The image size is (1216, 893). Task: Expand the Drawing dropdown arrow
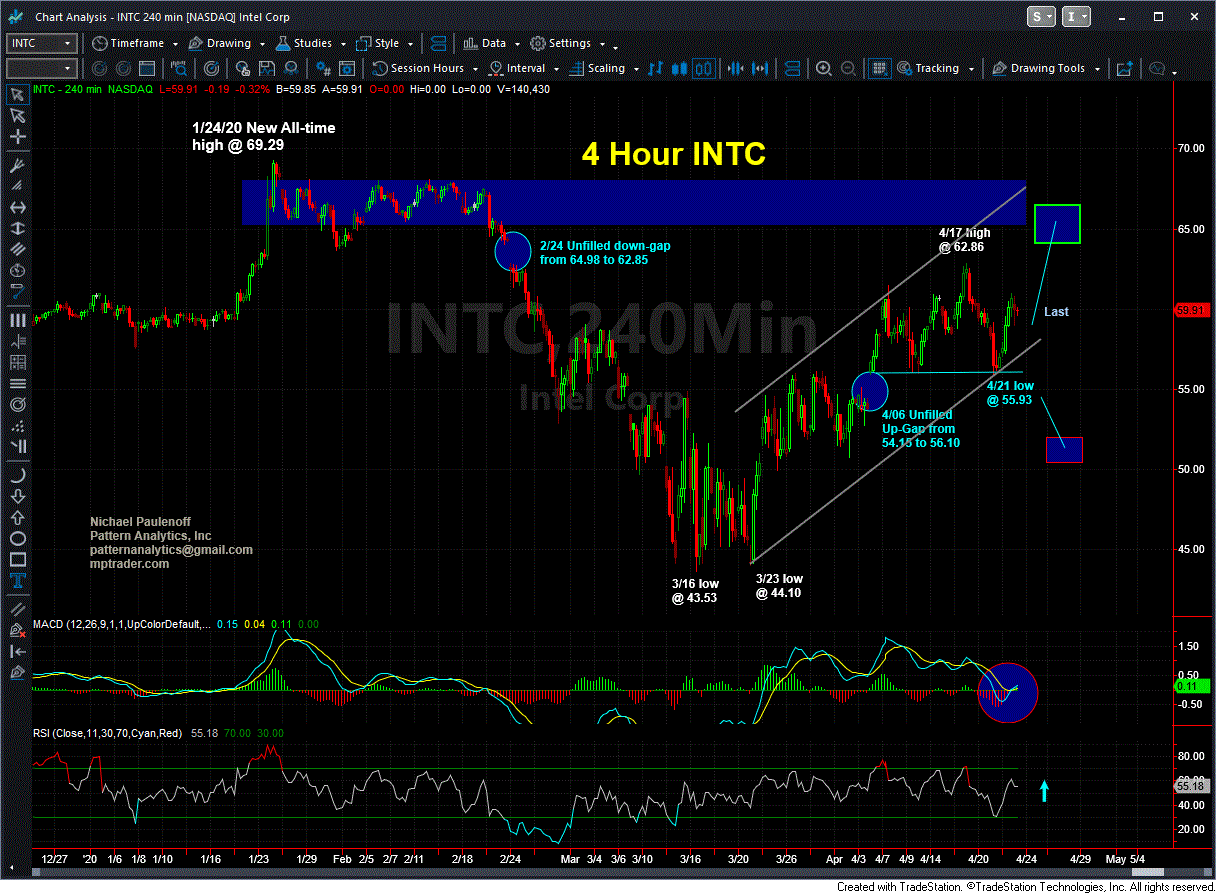(x=262, y=44)
